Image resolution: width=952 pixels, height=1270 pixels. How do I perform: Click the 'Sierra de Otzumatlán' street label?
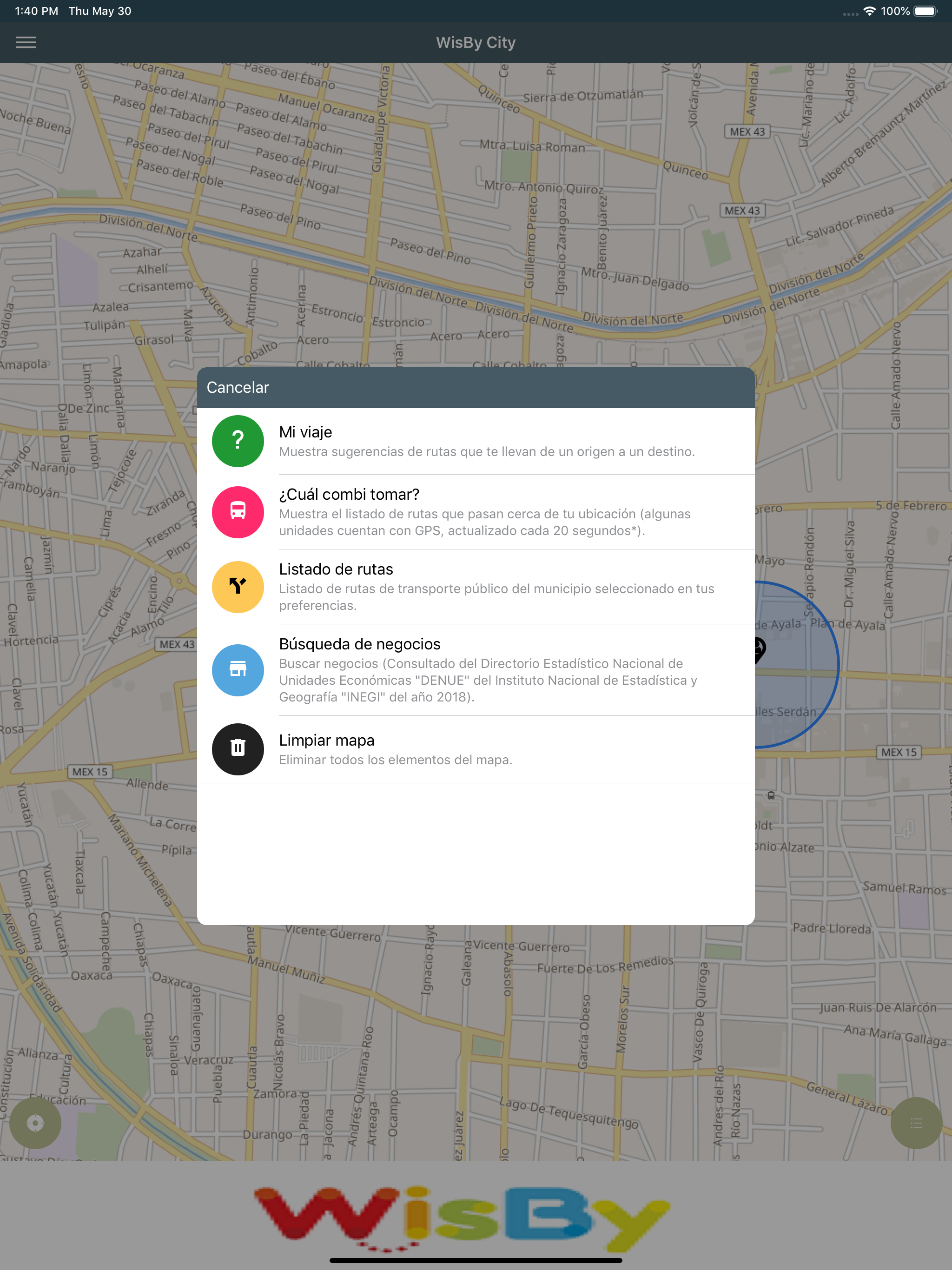coord(583,96)
